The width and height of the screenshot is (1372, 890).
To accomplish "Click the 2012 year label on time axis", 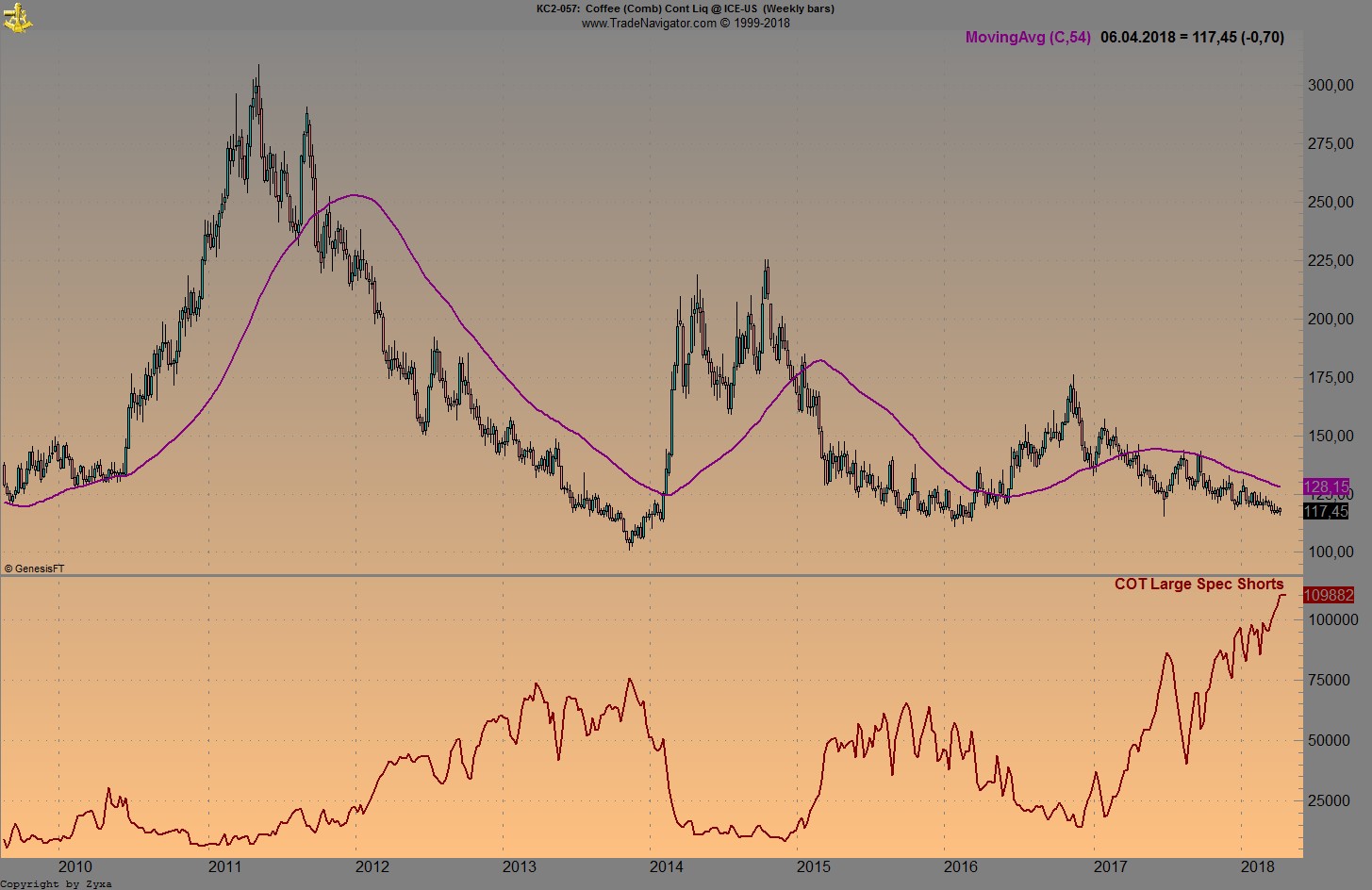I will pos(372,866).
